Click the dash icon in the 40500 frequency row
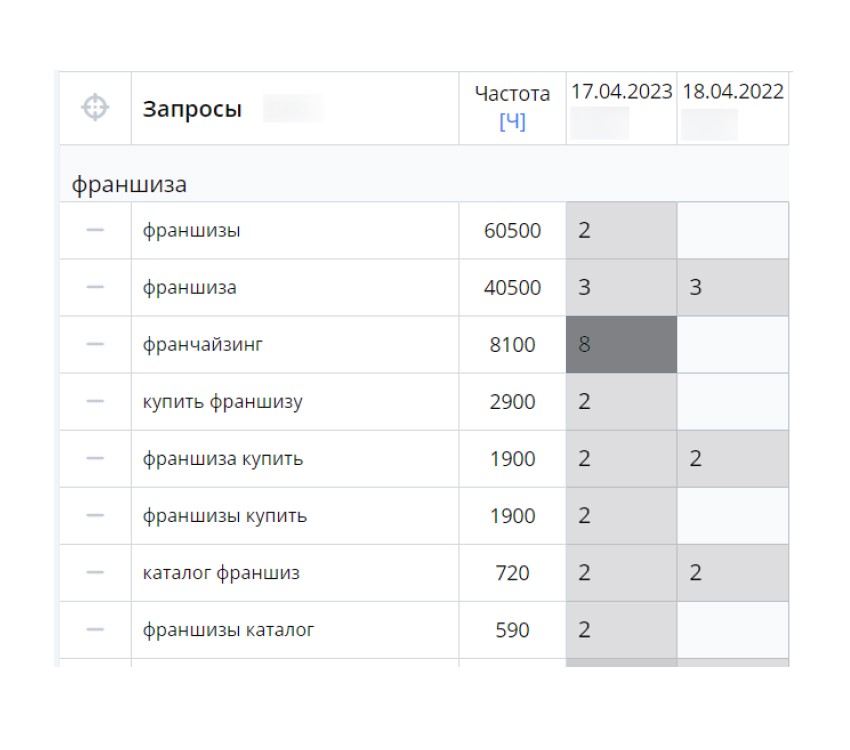Screen dimensions: 850x750 coord(95,288)
